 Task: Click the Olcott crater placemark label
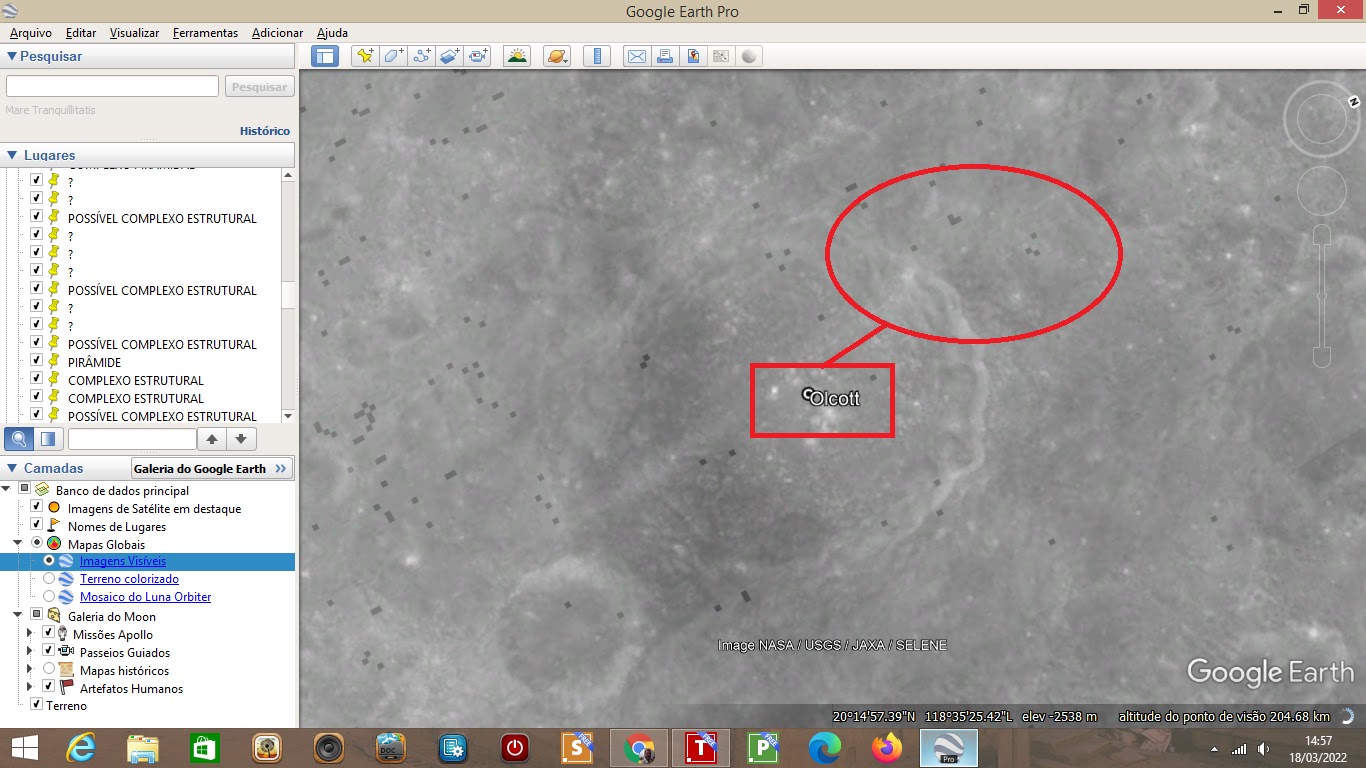[834, 399]
